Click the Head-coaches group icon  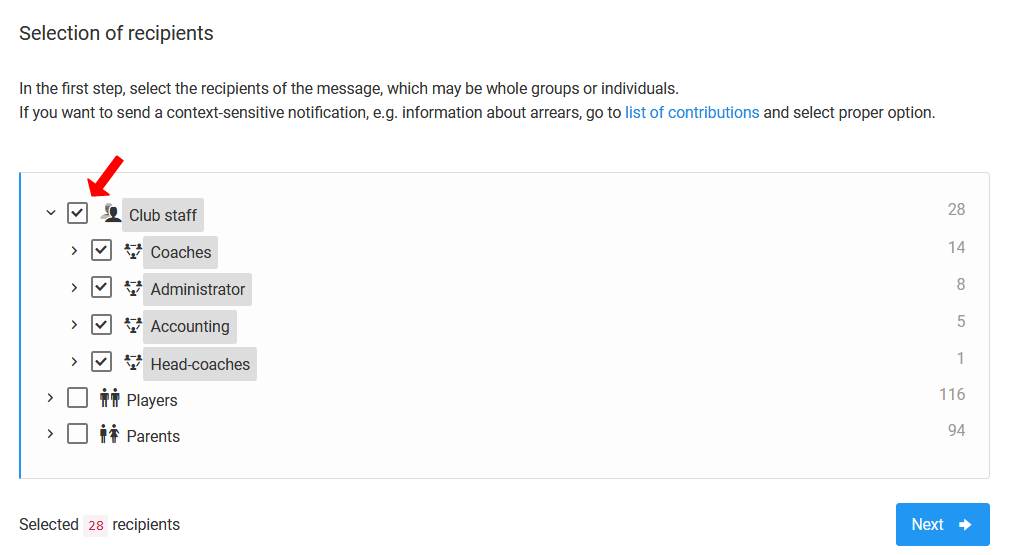(133, 362)
